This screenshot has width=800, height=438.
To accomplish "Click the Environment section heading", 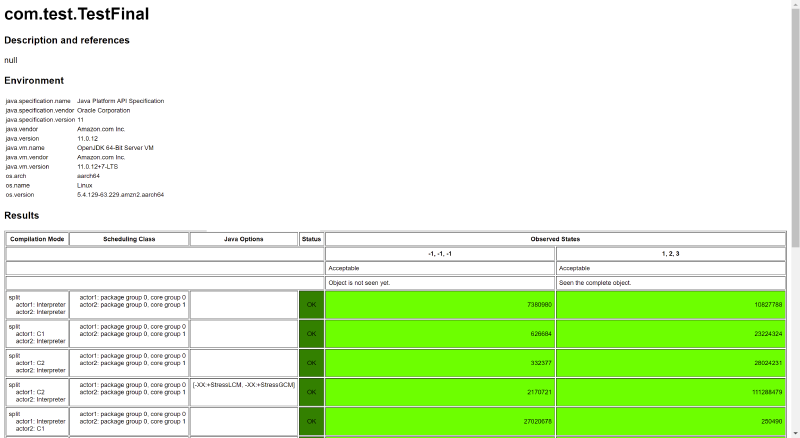I will 34,80.
